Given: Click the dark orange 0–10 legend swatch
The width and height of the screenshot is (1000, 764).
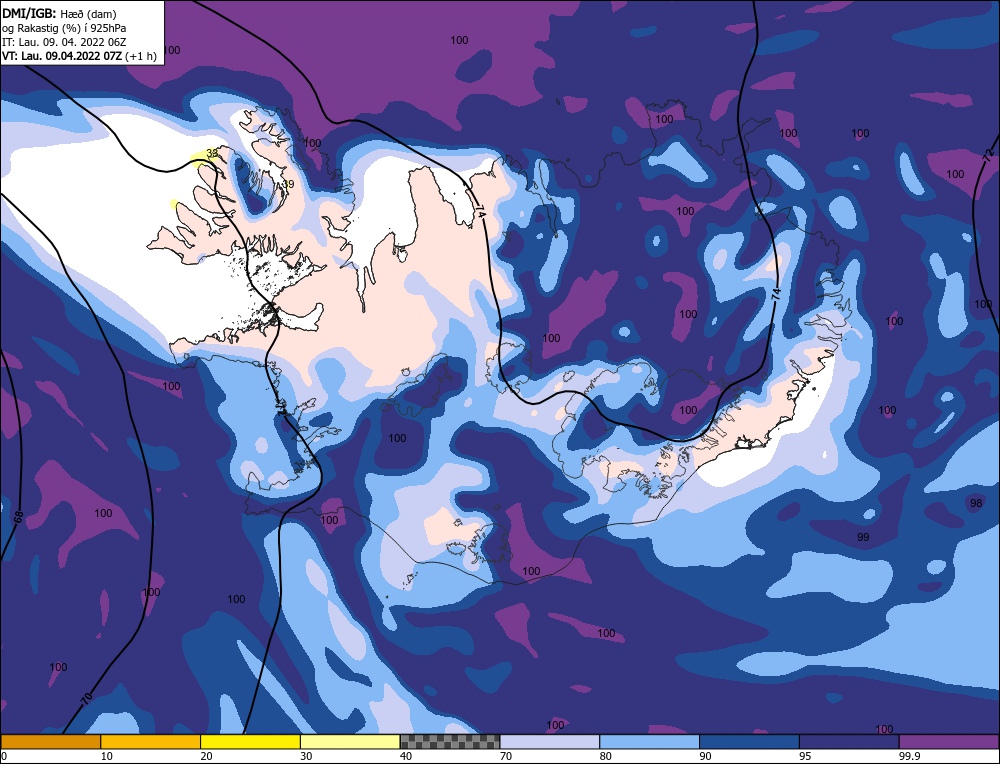Looking at the screenshot, I should pos(50,741).
